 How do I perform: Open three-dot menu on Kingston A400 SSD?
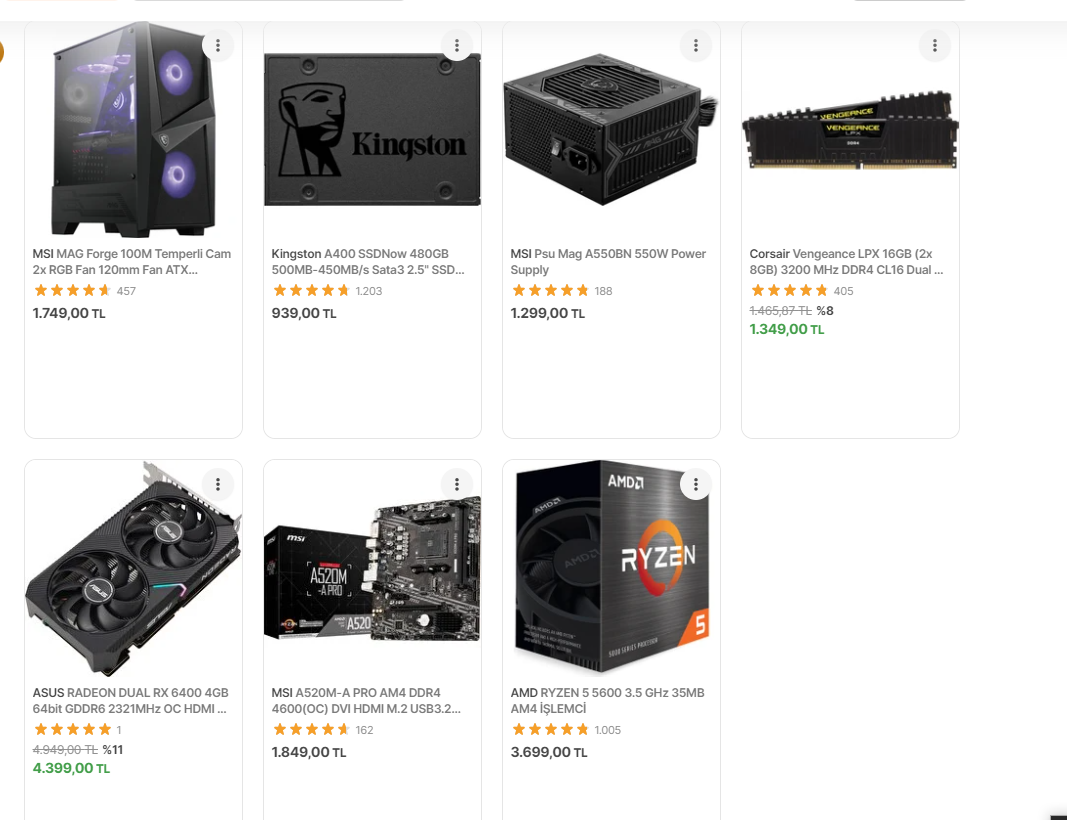457,46
